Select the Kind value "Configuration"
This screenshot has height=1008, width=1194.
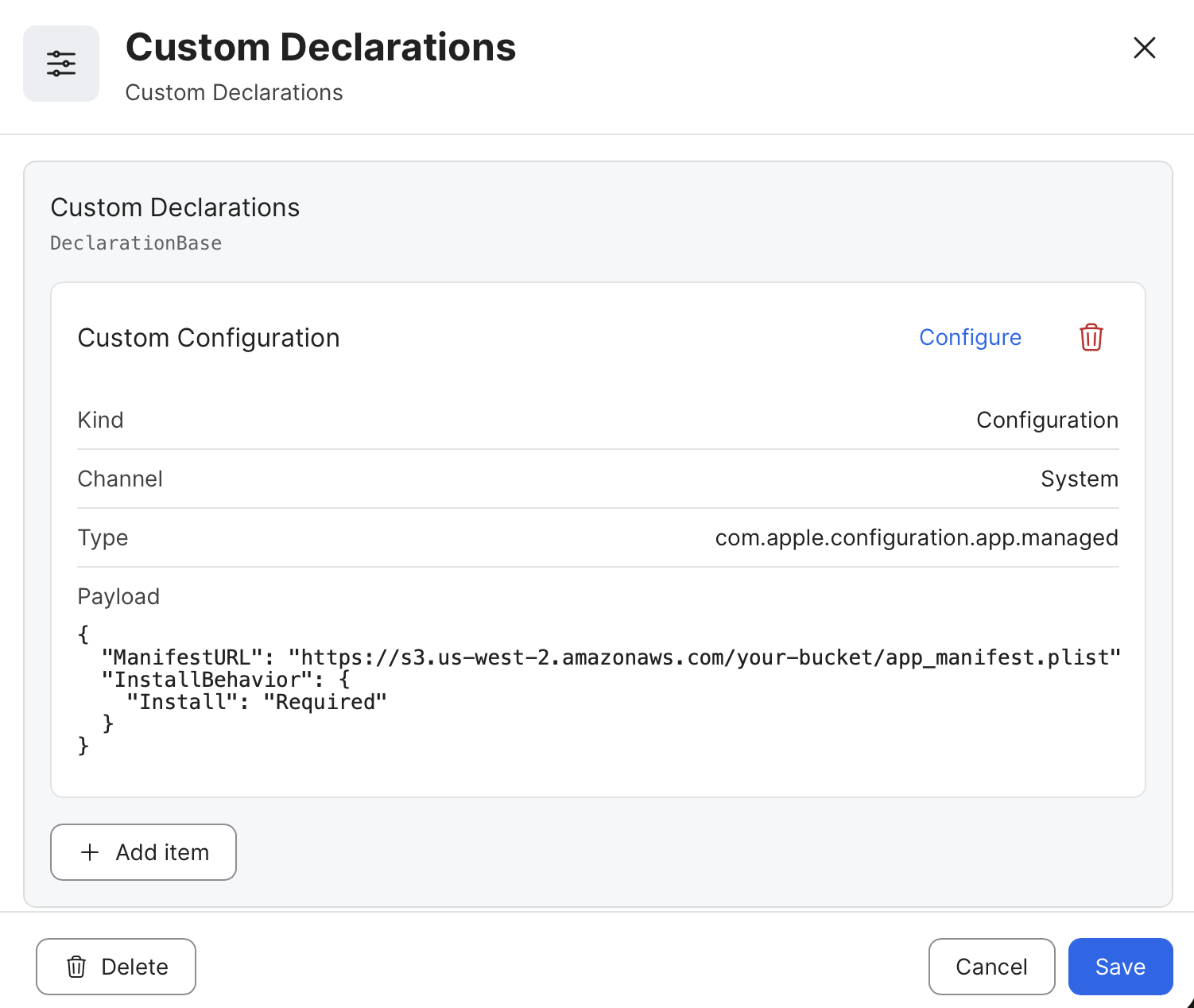tap(1047, 420)
